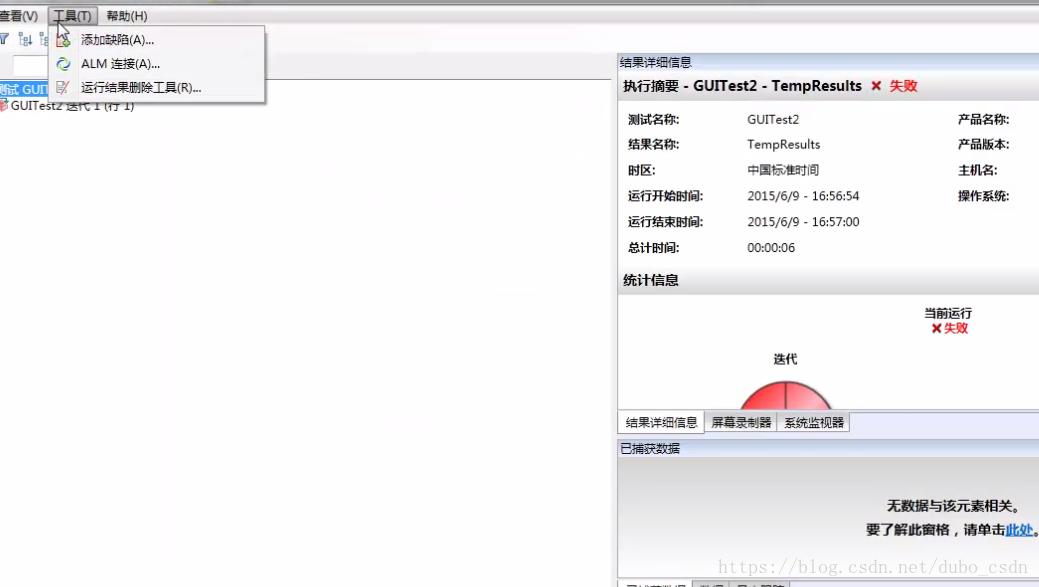Click the iteration icon beside GUITest2 迭代 1
Screen dimensions: 1039x587
pyautogui.click(x=4, y=105)
